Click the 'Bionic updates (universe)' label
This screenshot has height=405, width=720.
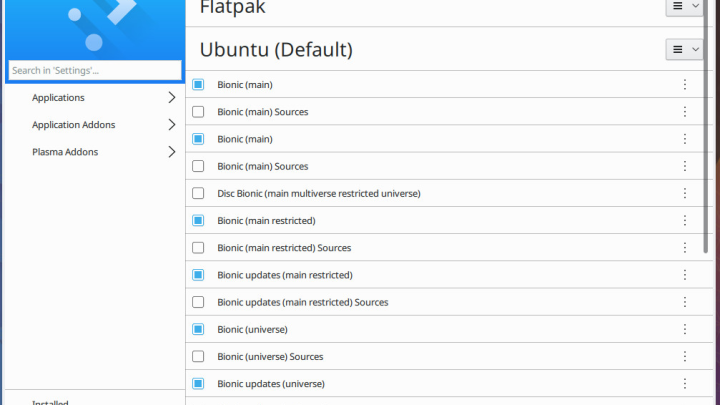point(271,383)
